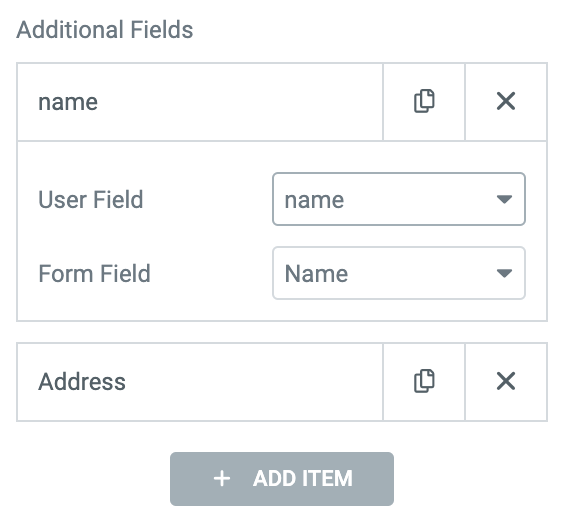Click the User Field dropdown arrow
This screenshot has width=562, height=530.
coord(504,199)
